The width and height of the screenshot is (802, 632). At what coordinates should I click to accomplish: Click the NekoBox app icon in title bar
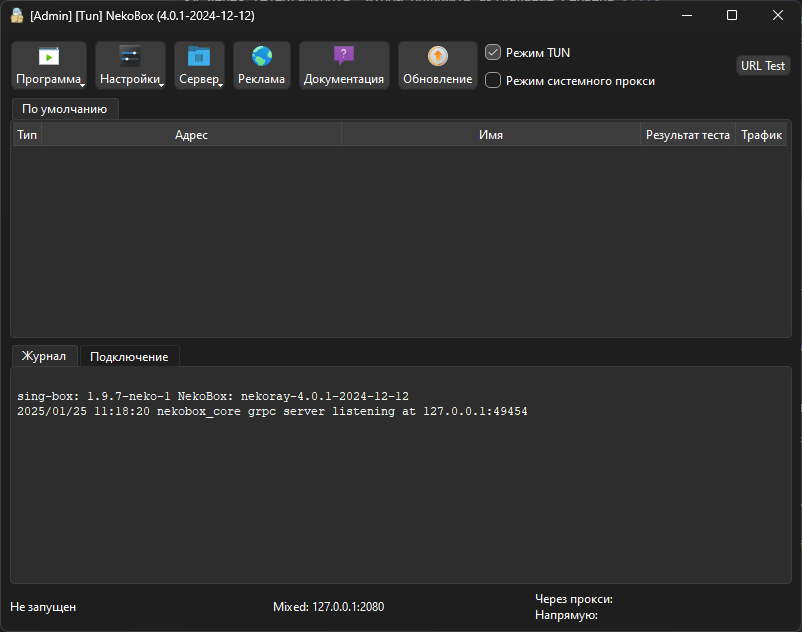coord(17,15)
